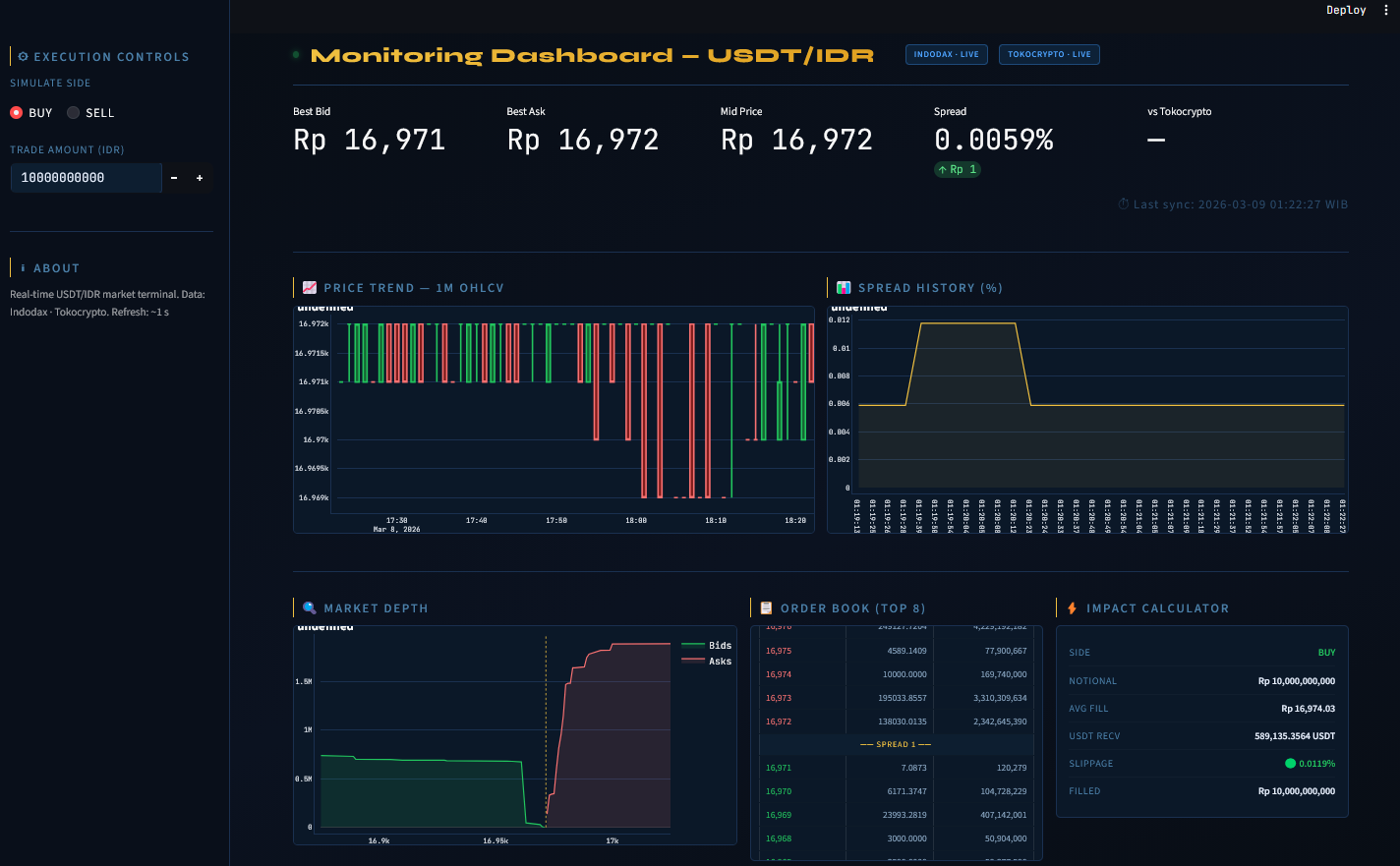
Task: Click the 16,972 ask row in order book
Action: [896, 722]
